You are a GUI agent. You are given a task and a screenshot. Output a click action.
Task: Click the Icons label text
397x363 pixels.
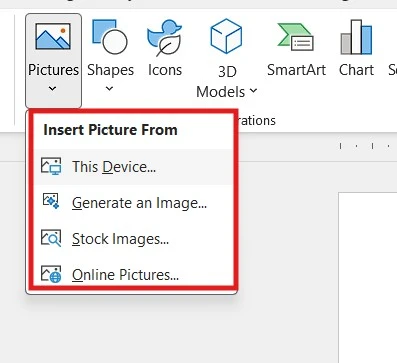click(165, 70)
